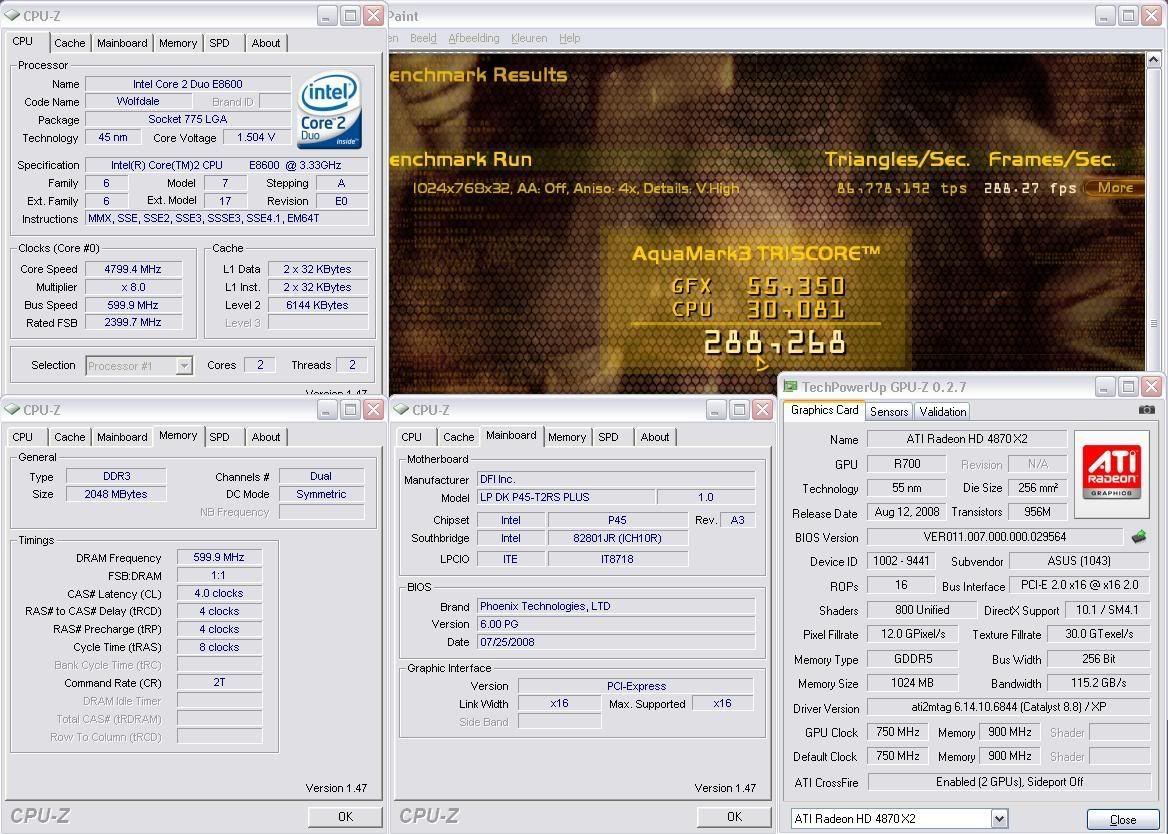This screenshot has width=1168, height=834.
Task: Click the Level 2 cache 6144 KBytes value
Action: point(317,305)
